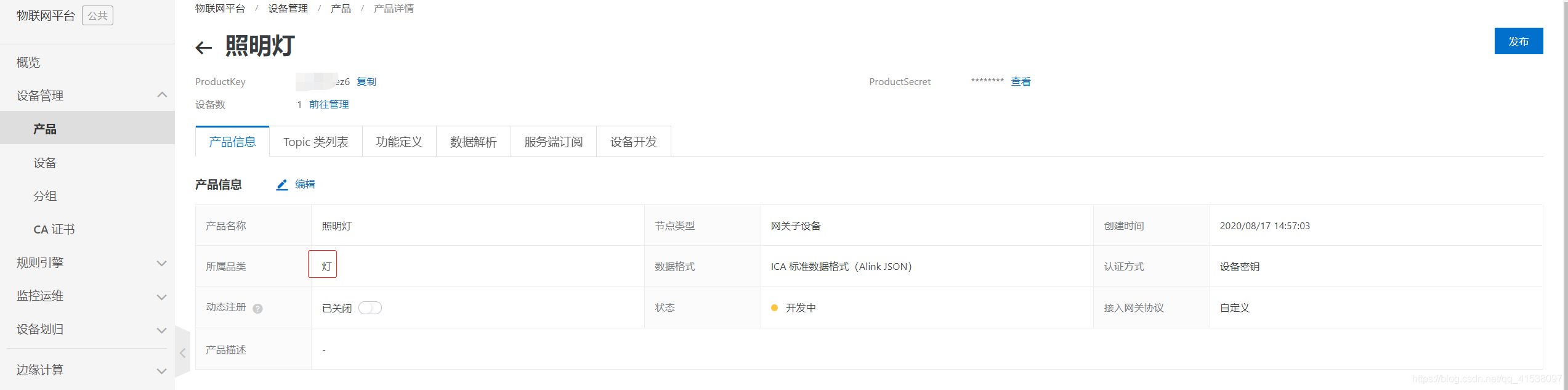Click the help icon next to 动态注册
This screenshot has width=1568, height=390.
(x=257, y=309)
